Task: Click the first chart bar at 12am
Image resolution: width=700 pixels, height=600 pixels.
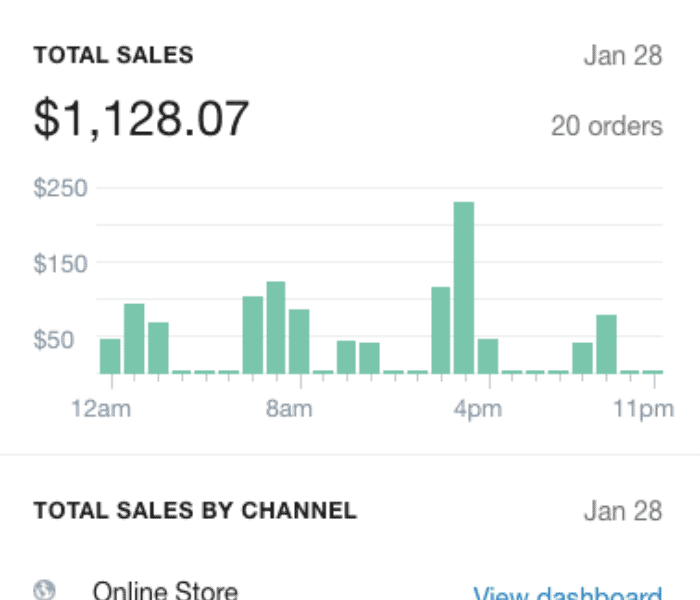Action: (110, 356)
